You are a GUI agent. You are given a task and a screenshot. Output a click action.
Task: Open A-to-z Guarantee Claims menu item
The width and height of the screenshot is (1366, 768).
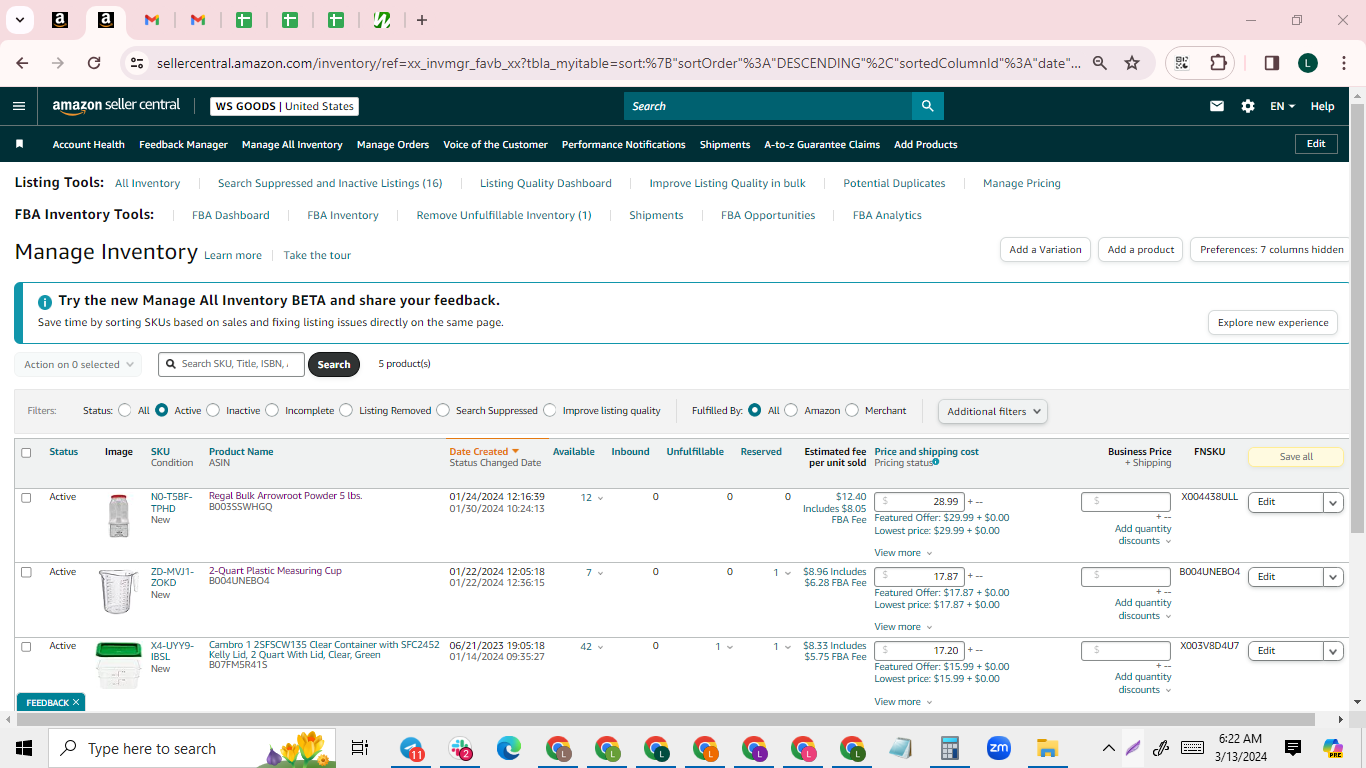pos(822,144)
